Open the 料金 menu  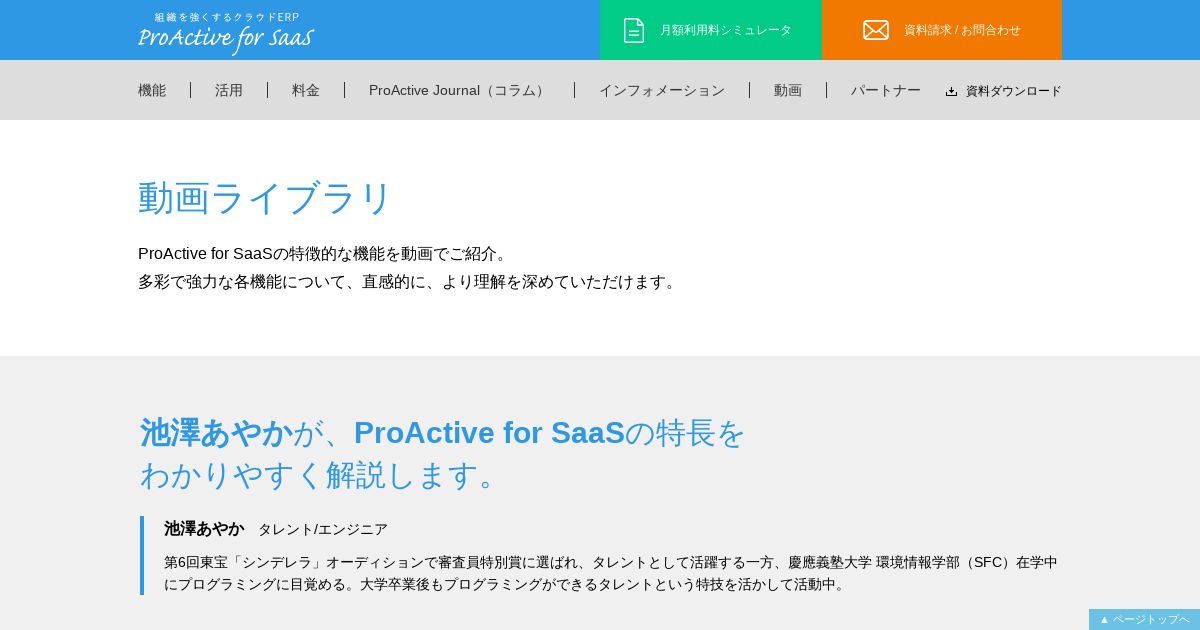[306, 90]
